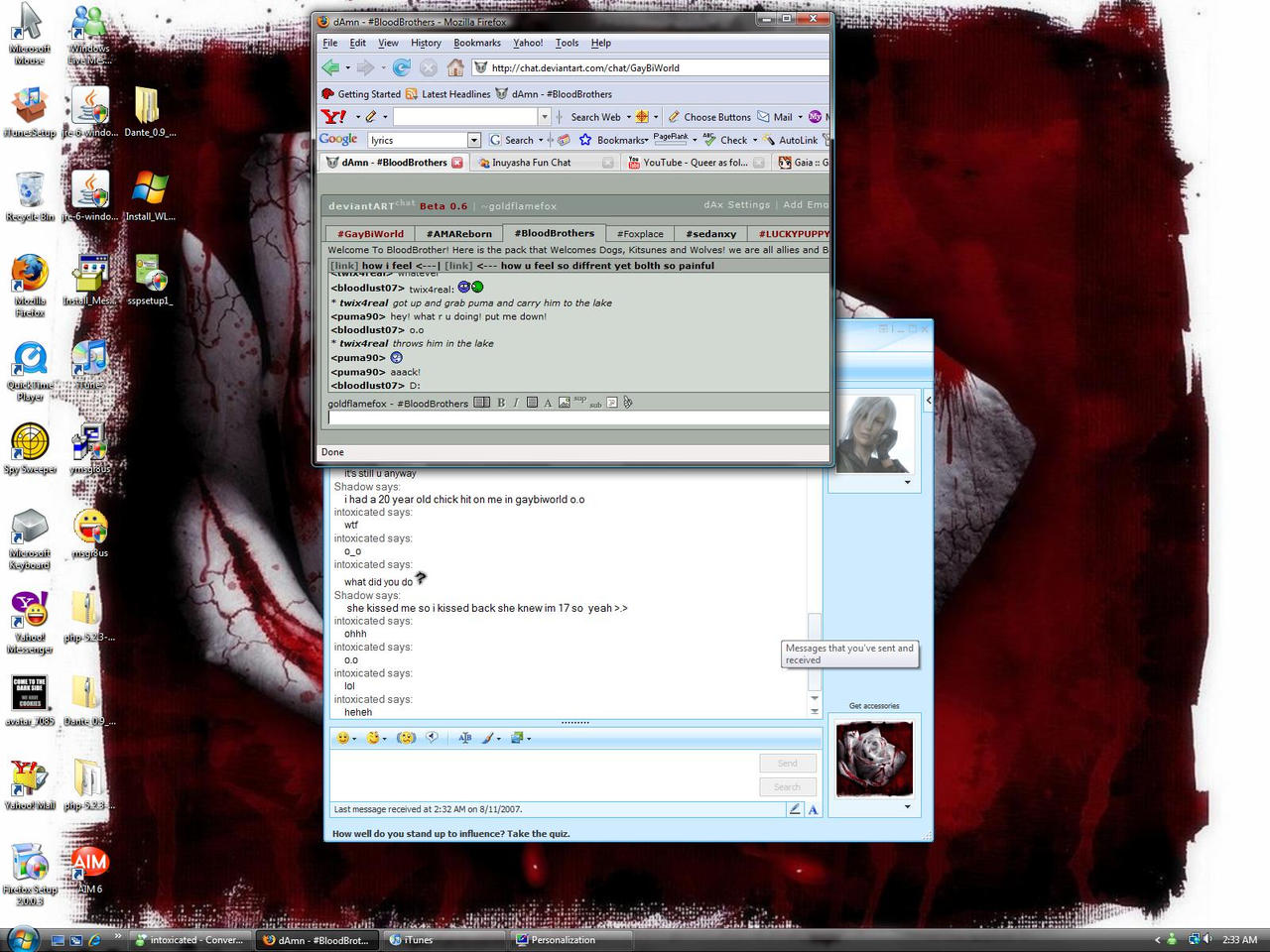Switch to Inuyasha Fun Chat tab
Image resolution: width=1270 pixels, height=952 pixels.
point(544,163)
